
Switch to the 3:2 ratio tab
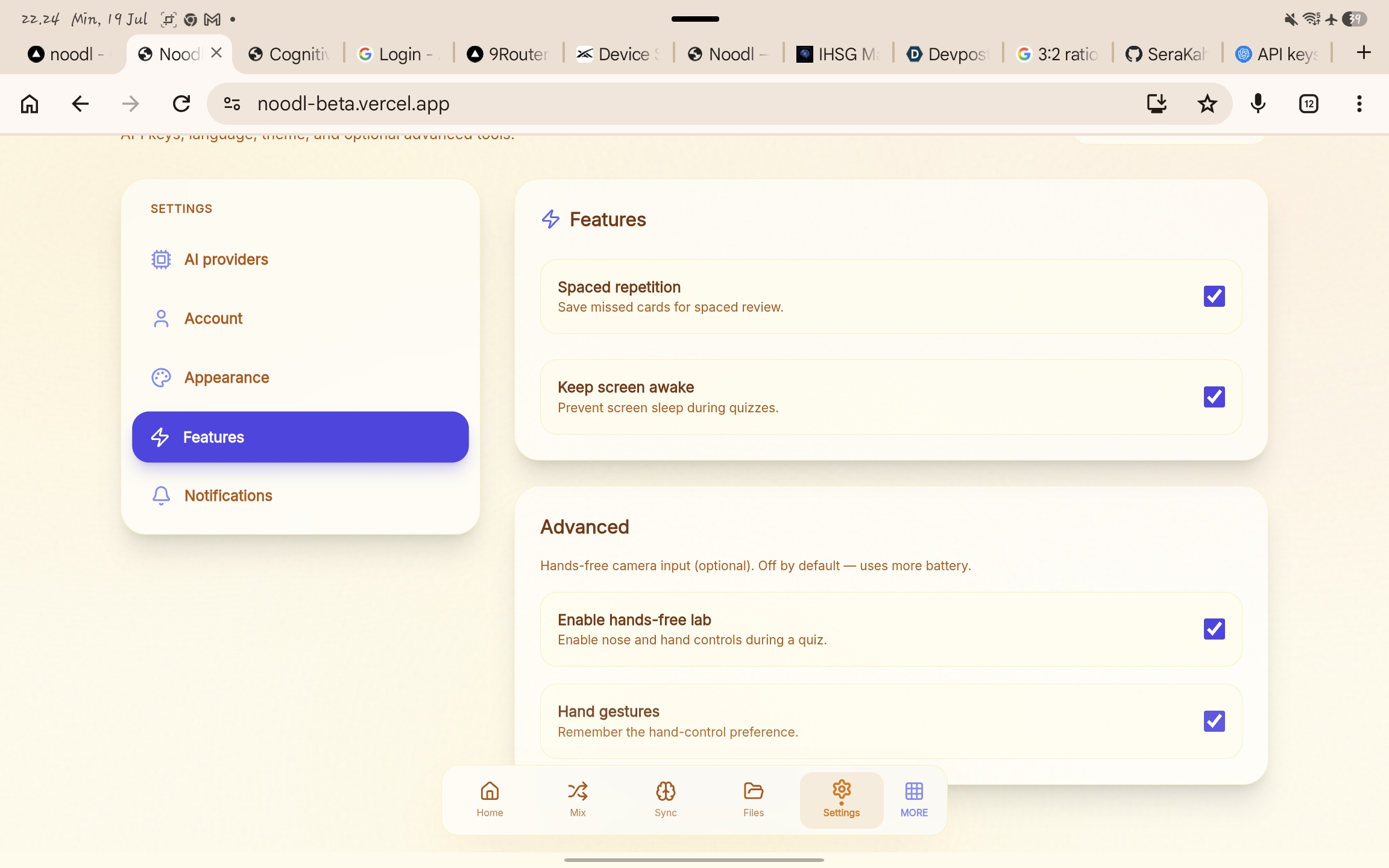click(x=1057, y=54)
